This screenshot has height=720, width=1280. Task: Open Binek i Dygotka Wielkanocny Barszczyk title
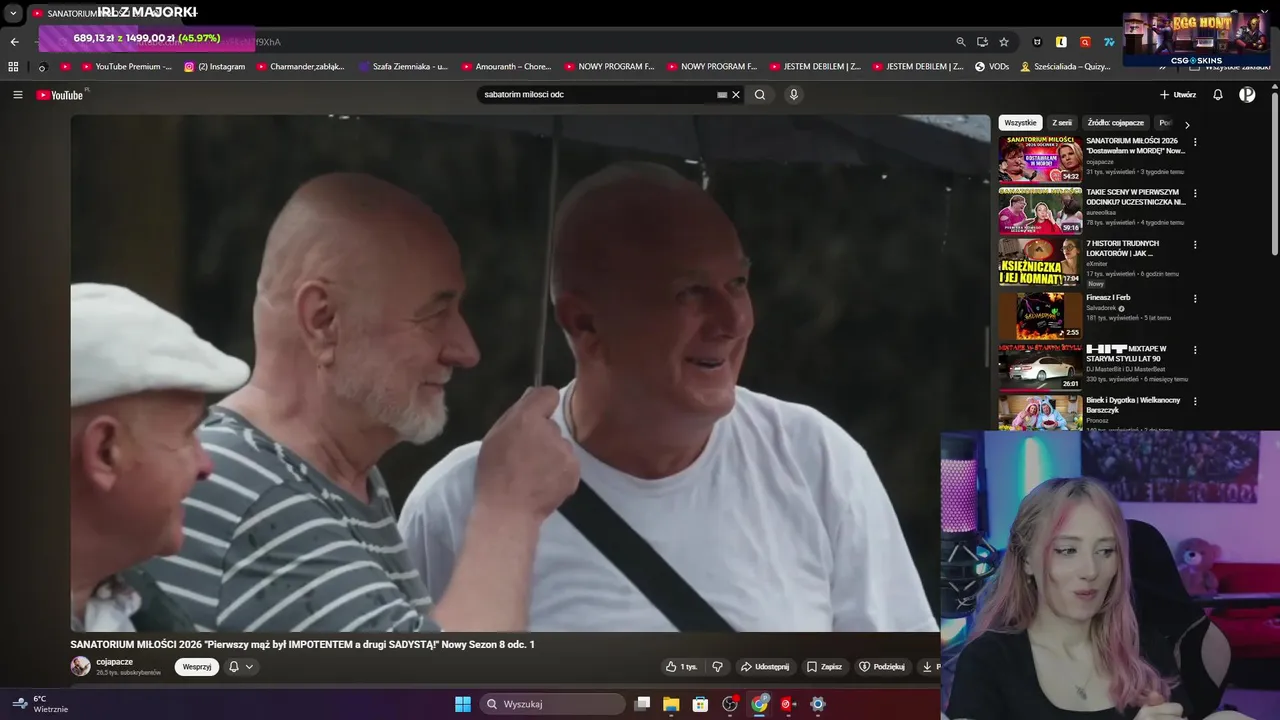coord(1133,404)
